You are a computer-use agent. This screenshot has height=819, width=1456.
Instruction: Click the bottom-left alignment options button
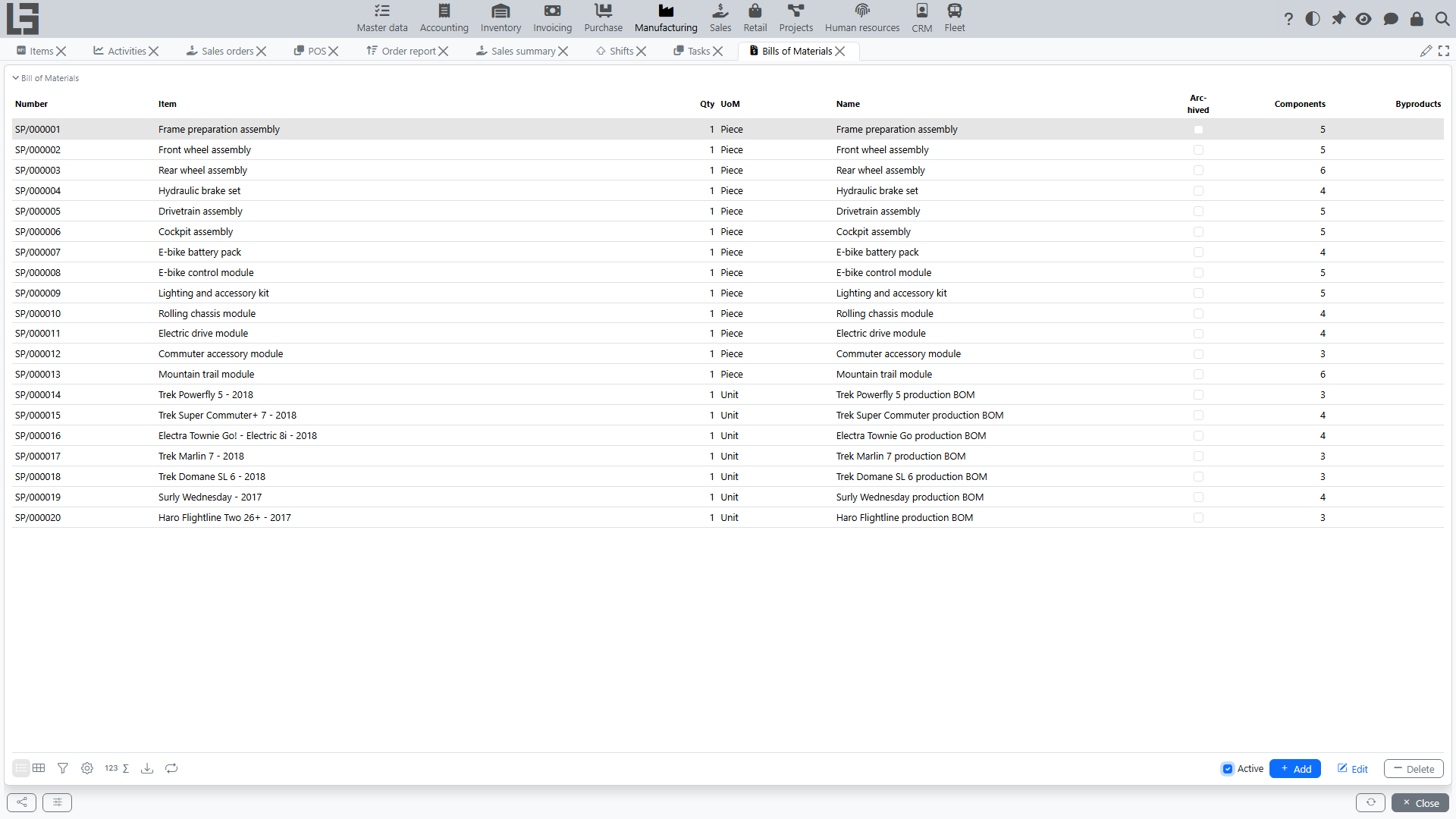(57, 802)
